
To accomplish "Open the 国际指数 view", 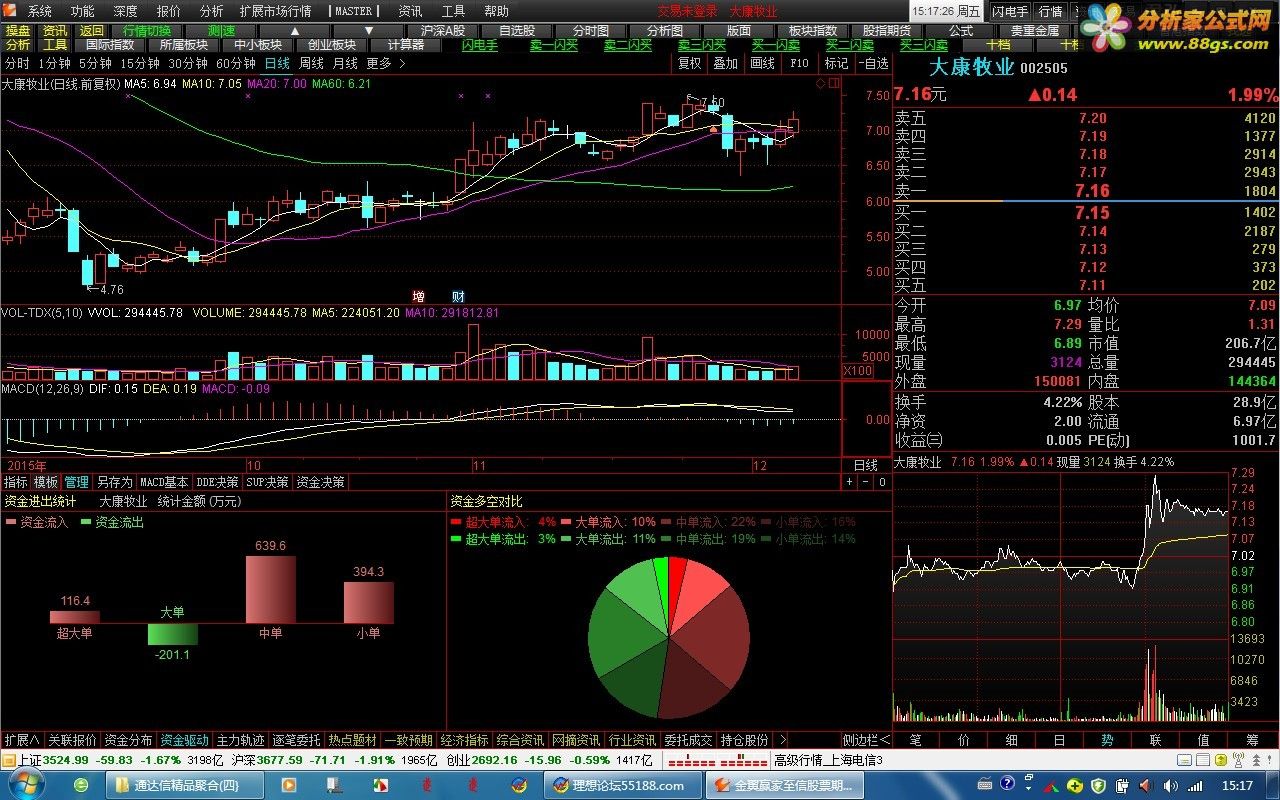I will point(110,44).
